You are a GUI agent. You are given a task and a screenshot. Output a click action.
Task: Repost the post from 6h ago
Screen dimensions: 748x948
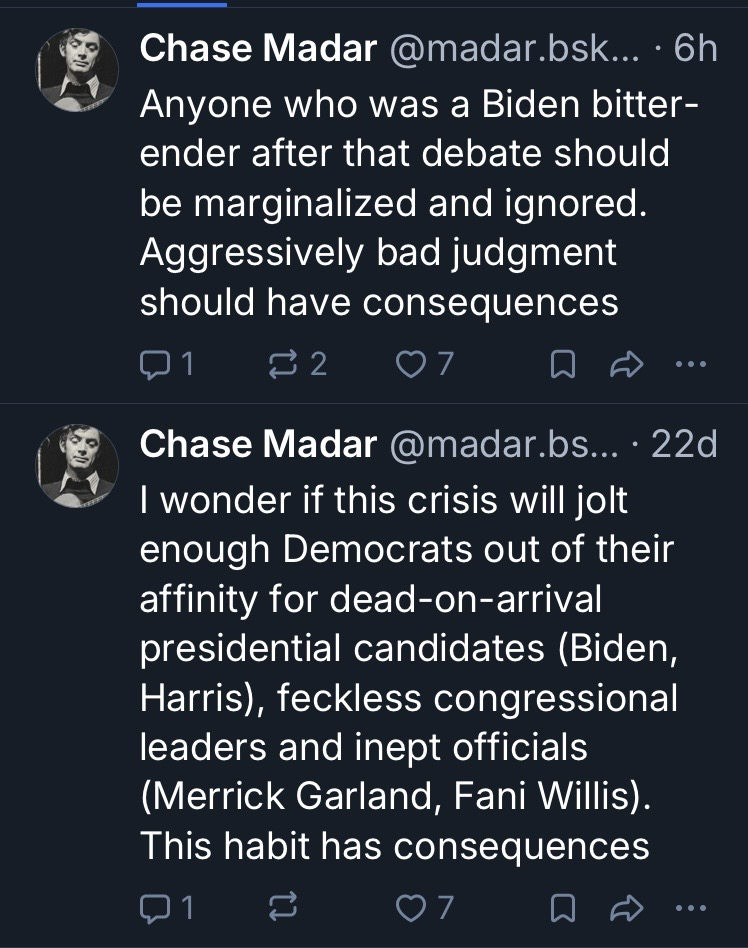[x=295, y=365]
